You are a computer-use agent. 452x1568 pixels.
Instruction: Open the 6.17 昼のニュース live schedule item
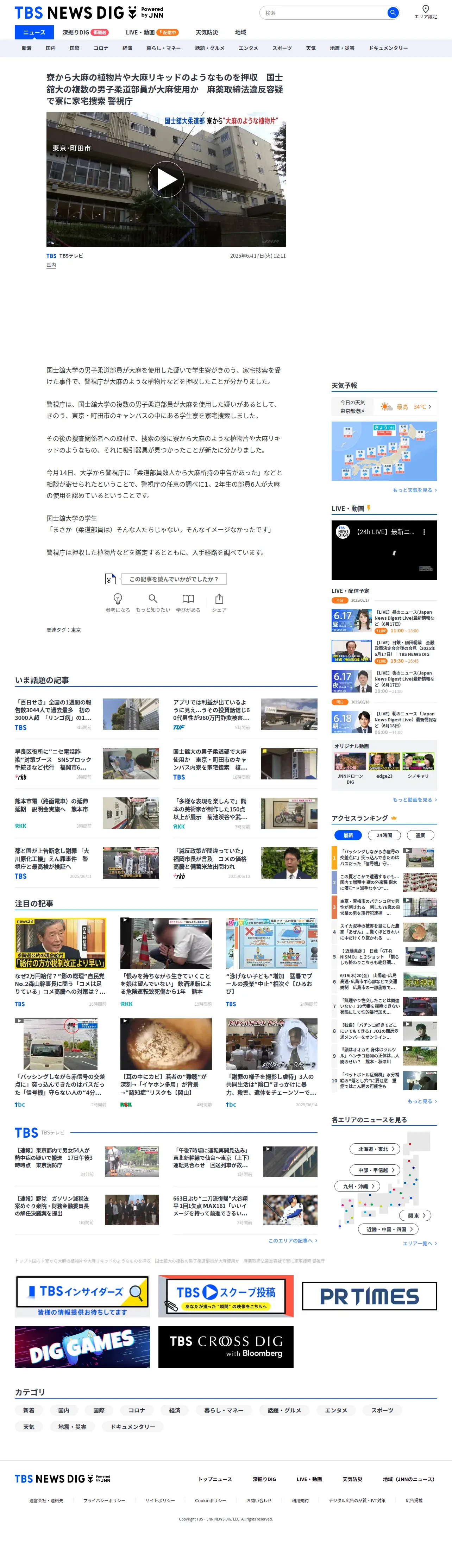(384, 621)
